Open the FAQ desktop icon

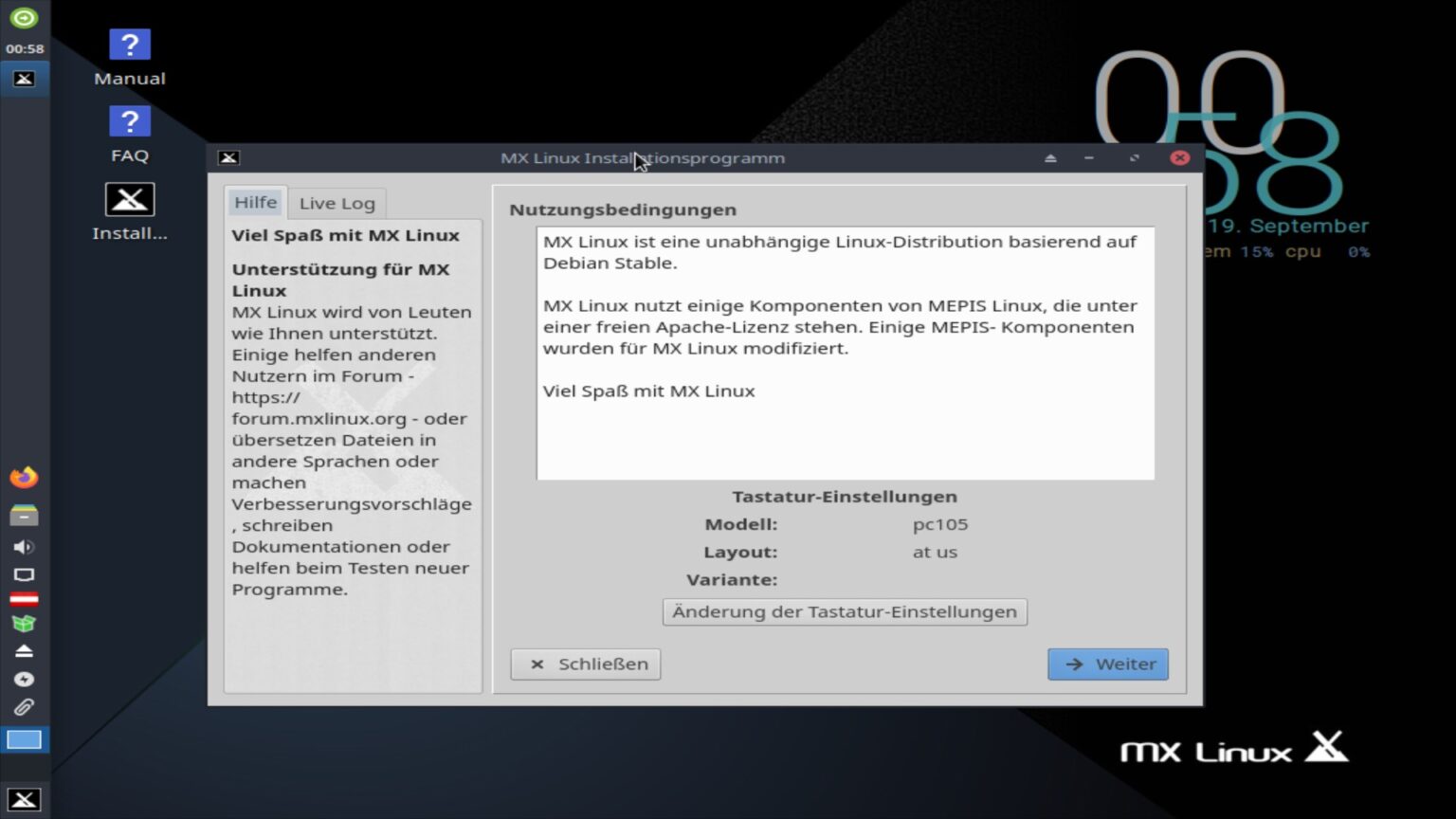coord(128,120)
